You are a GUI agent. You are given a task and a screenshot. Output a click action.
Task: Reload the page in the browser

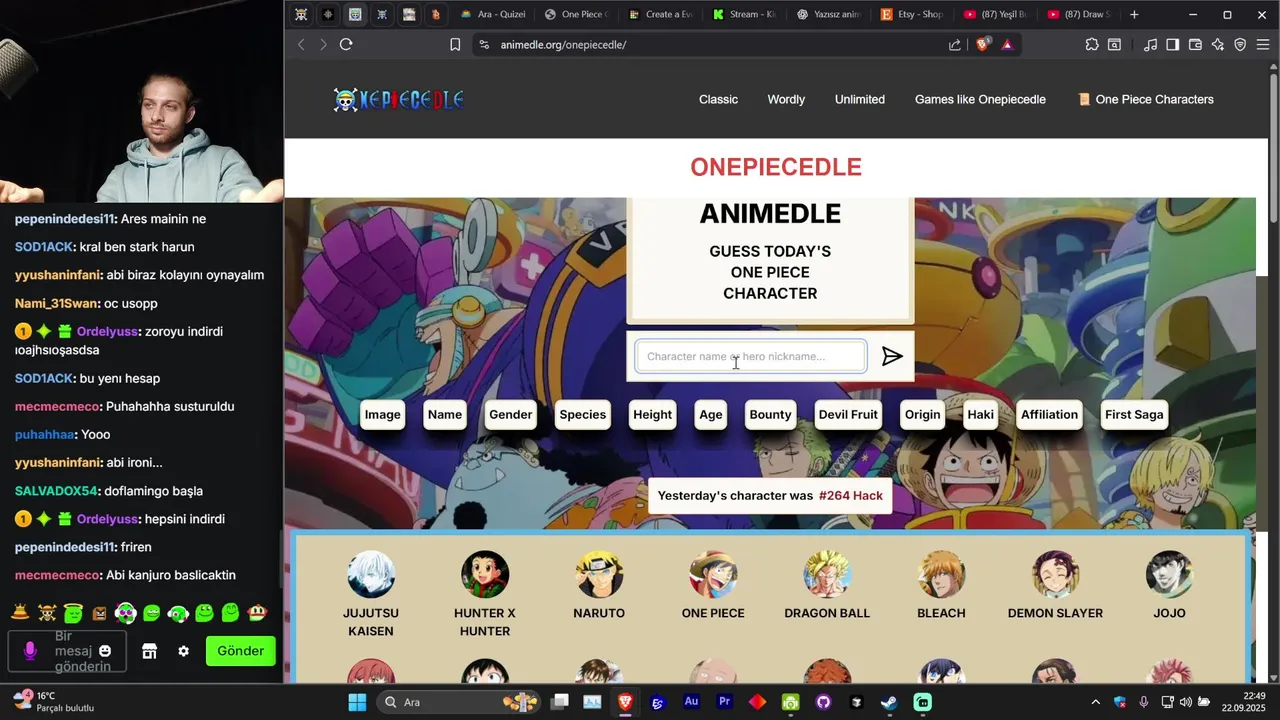coord(346,44)
